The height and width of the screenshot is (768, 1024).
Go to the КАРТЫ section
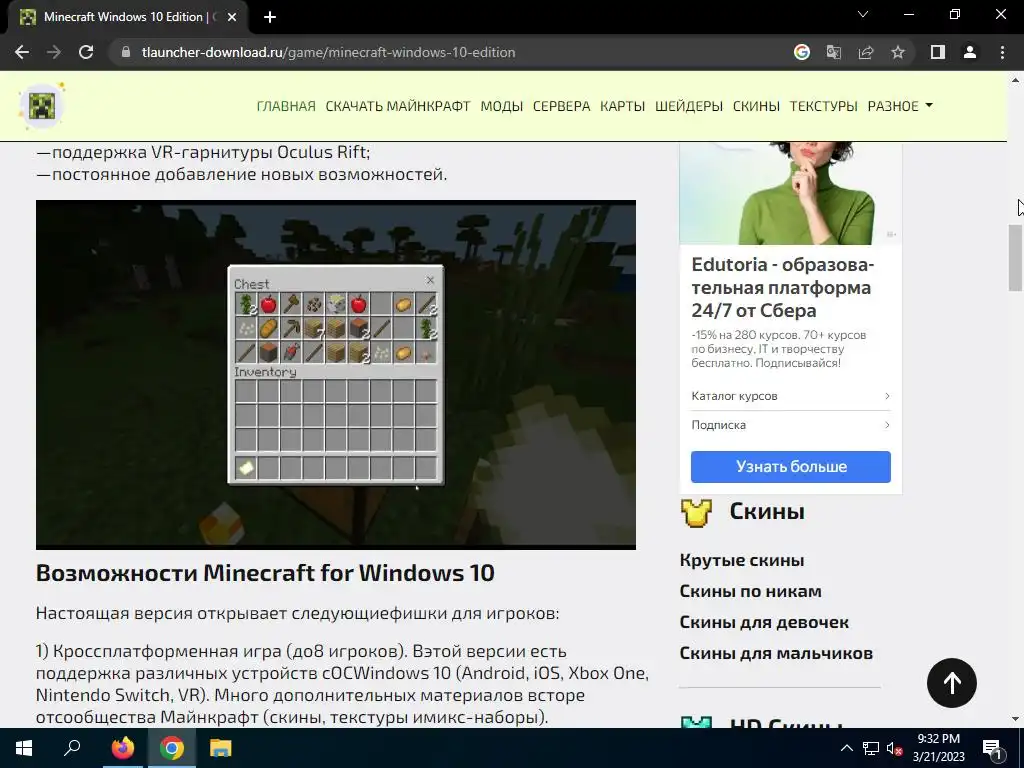622,106
